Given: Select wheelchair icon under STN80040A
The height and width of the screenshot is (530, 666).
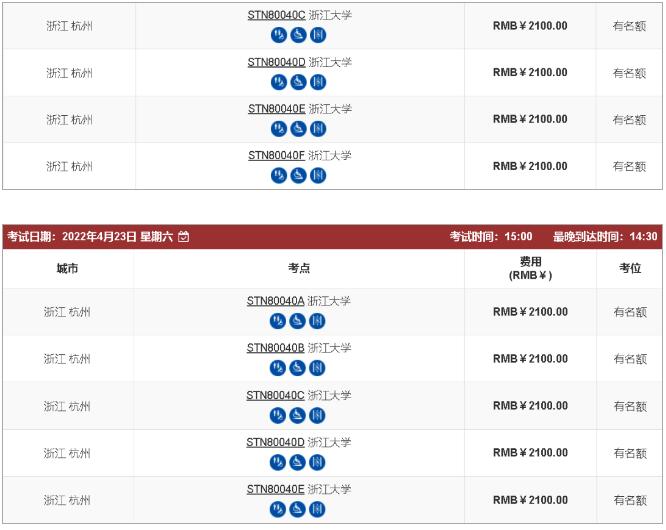Looking at the screenshot, I should 297,321.
